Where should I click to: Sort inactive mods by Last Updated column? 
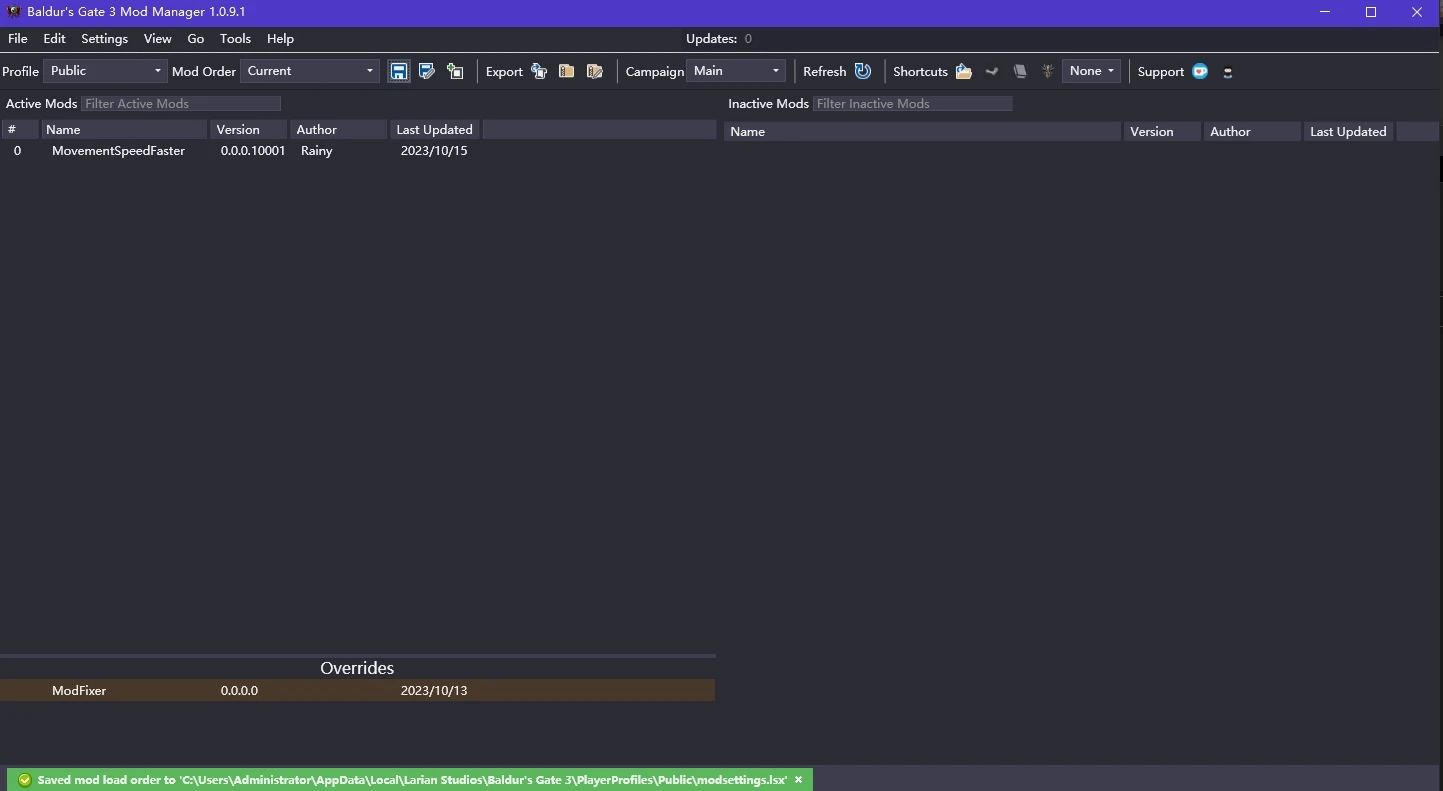[1348, 131]
